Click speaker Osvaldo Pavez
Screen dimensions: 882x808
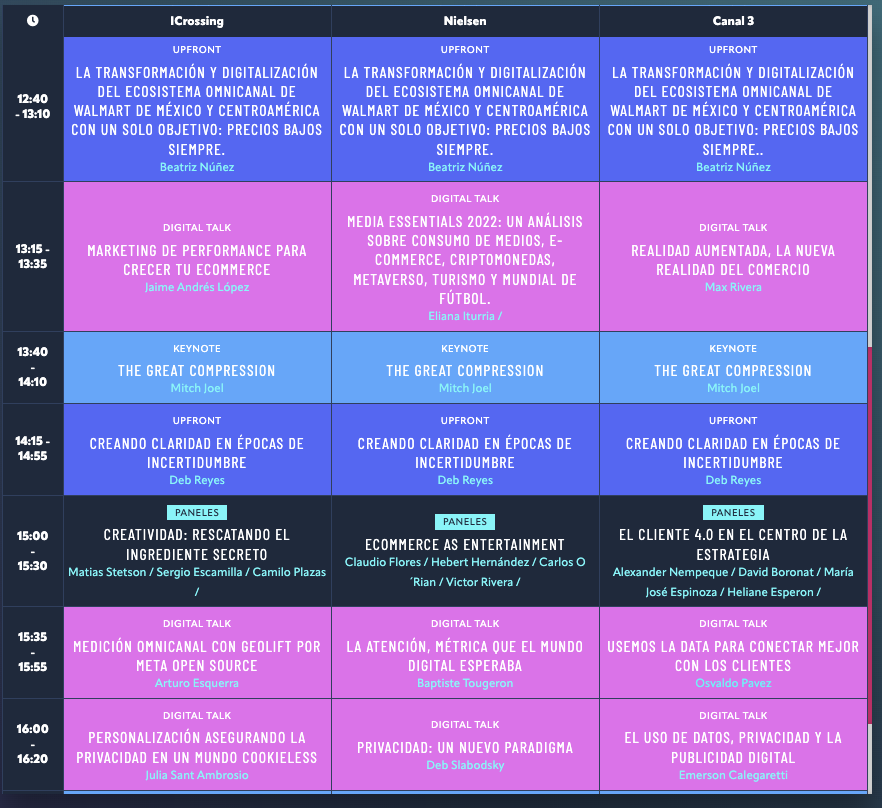[733, 683]
